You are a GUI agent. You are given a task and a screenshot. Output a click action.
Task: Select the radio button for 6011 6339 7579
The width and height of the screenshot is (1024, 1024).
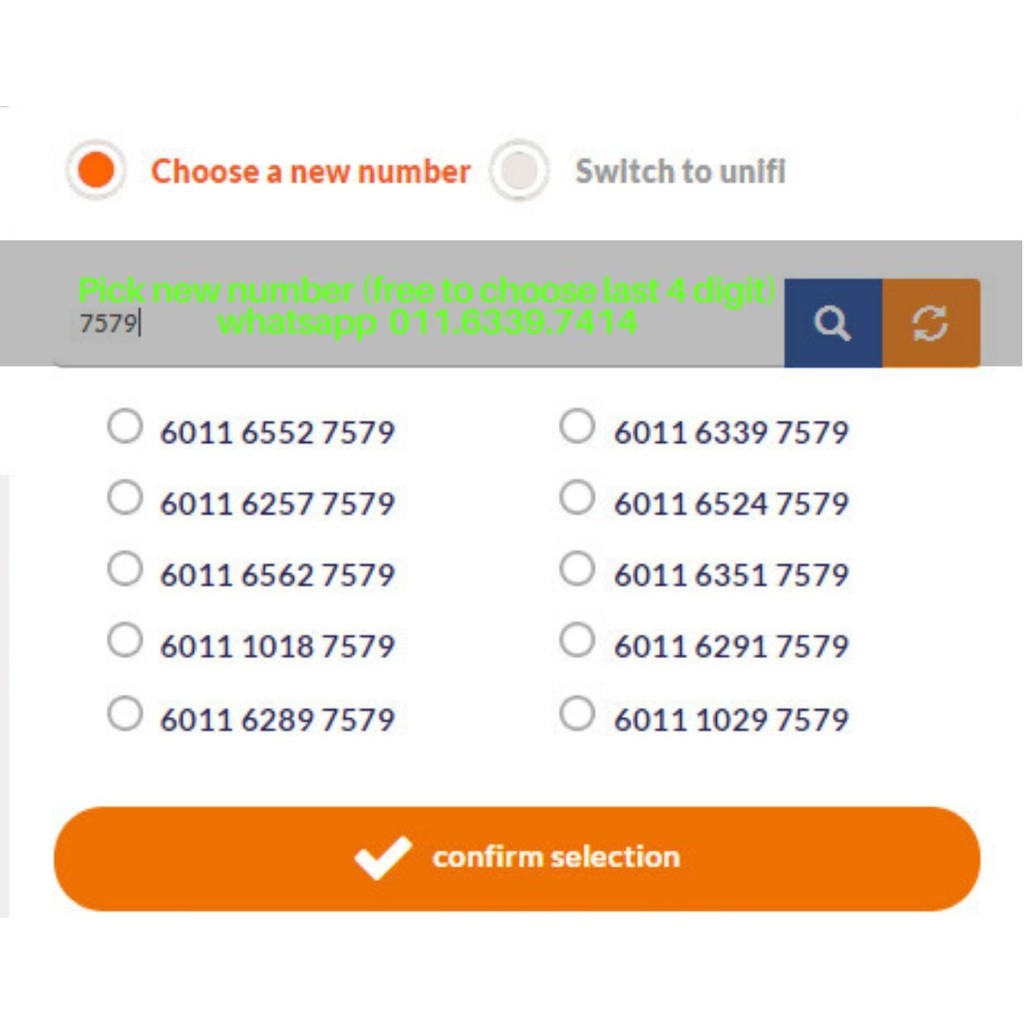pyautogui.click(x=576, y=426)
